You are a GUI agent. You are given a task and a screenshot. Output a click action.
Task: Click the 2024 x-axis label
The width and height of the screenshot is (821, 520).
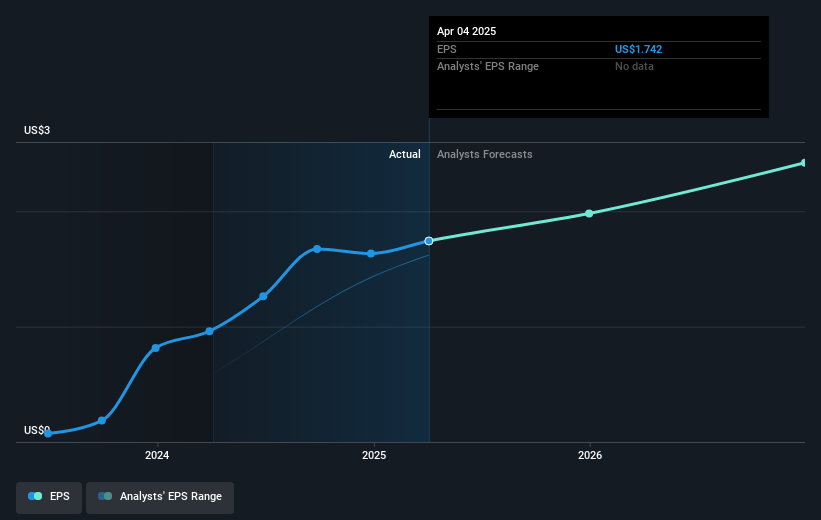pyautogui.click(x=157, y=456)
